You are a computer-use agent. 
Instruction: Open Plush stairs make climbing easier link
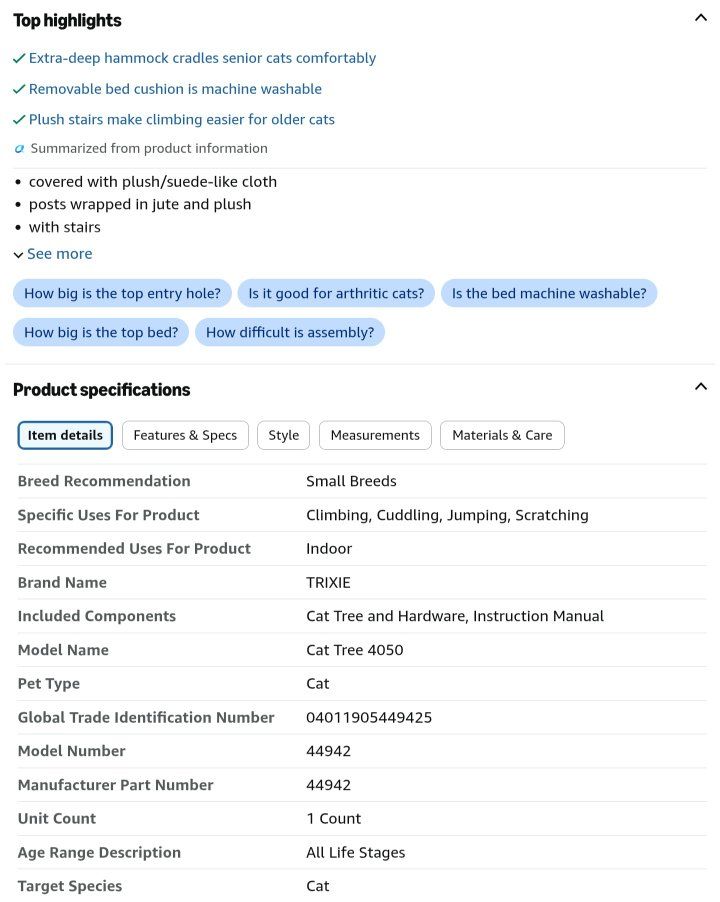click(x=182, y=120)
